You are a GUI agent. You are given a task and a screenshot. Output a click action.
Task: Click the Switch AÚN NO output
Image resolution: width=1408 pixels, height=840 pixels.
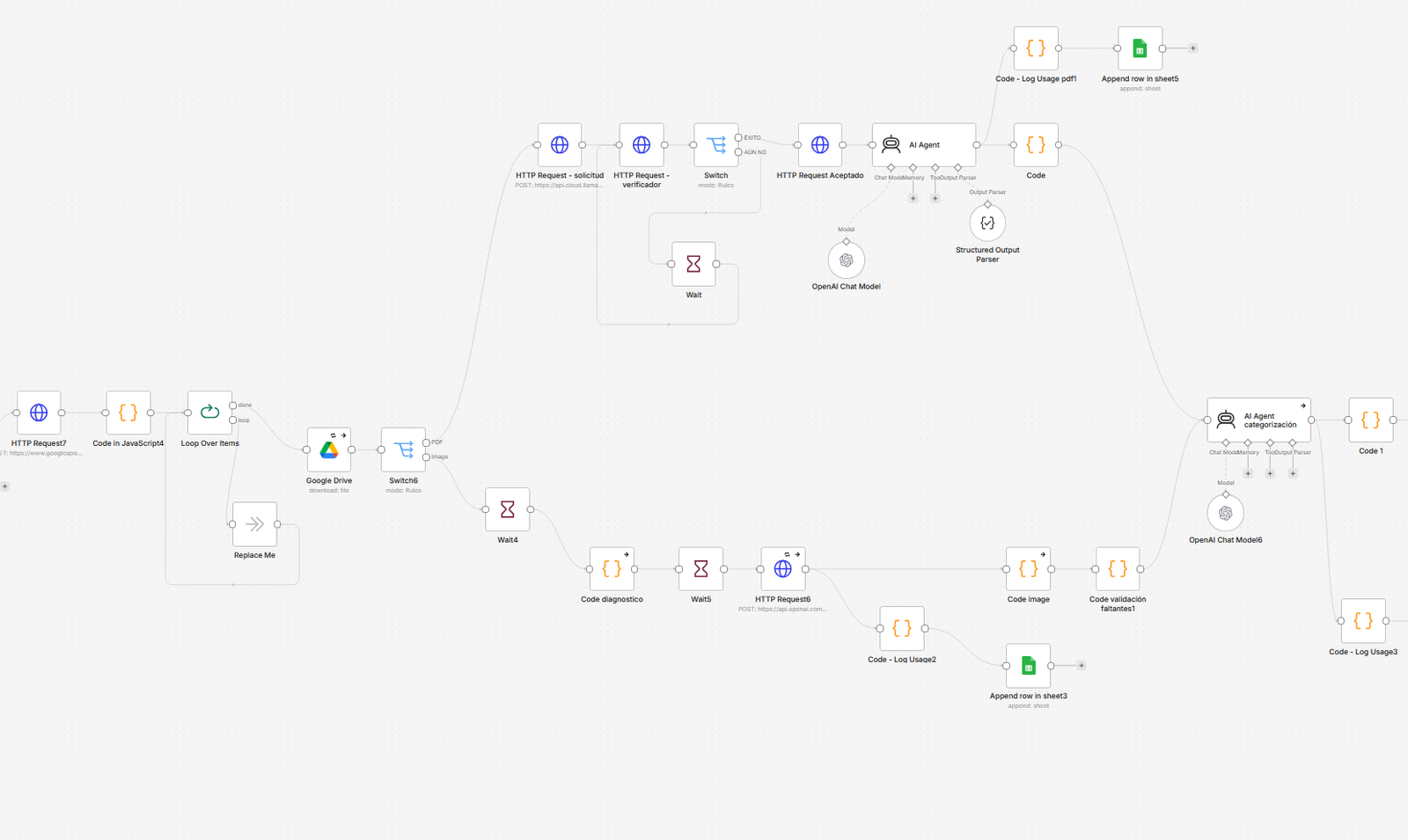738,152
